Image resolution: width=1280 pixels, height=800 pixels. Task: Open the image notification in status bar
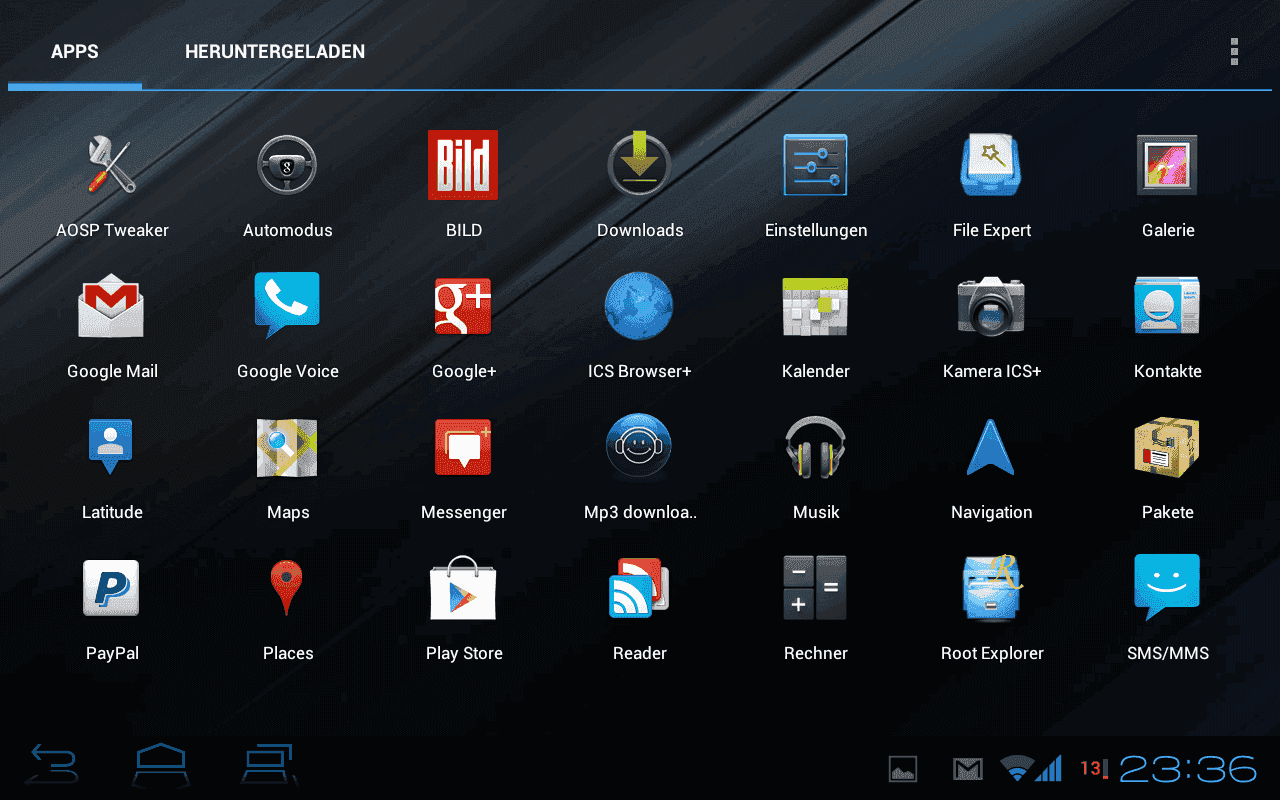pos(903,769)
